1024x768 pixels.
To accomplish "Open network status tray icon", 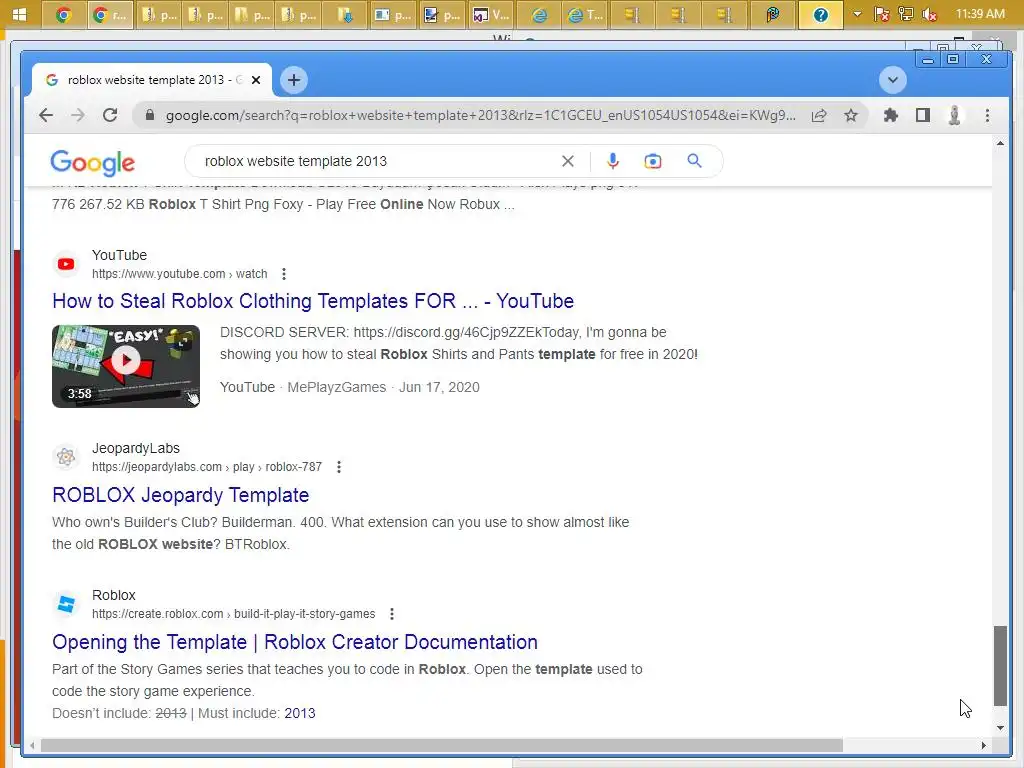I will (906, 14).
